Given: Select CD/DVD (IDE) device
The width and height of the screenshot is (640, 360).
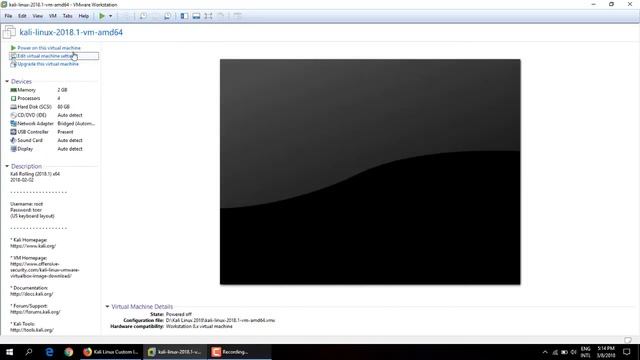Looking at the screenshot, I should click(x=52, y=115).
